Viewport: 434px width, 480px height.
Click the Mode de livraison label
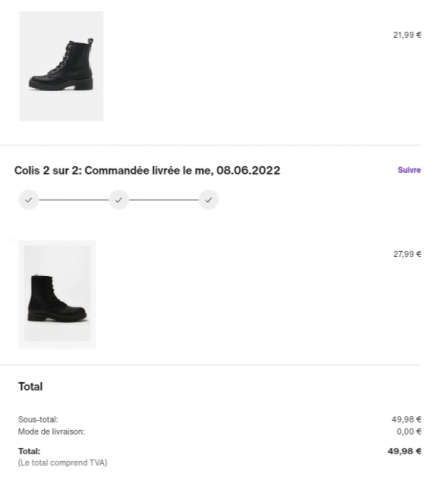coord(51,432)
